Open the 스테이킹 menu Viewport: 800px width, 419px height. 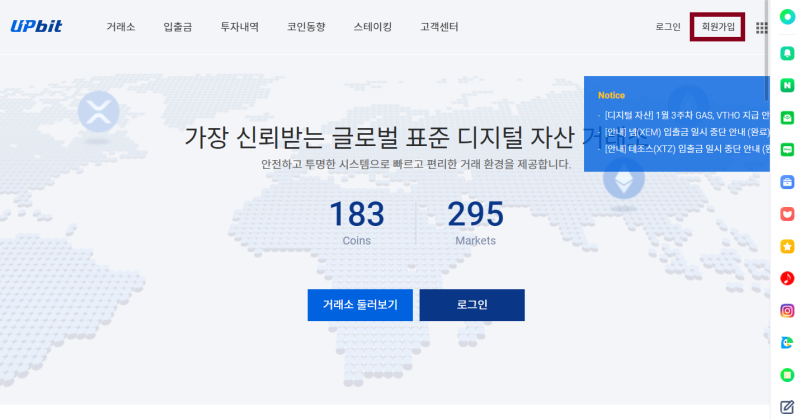(x=373, y=27)
